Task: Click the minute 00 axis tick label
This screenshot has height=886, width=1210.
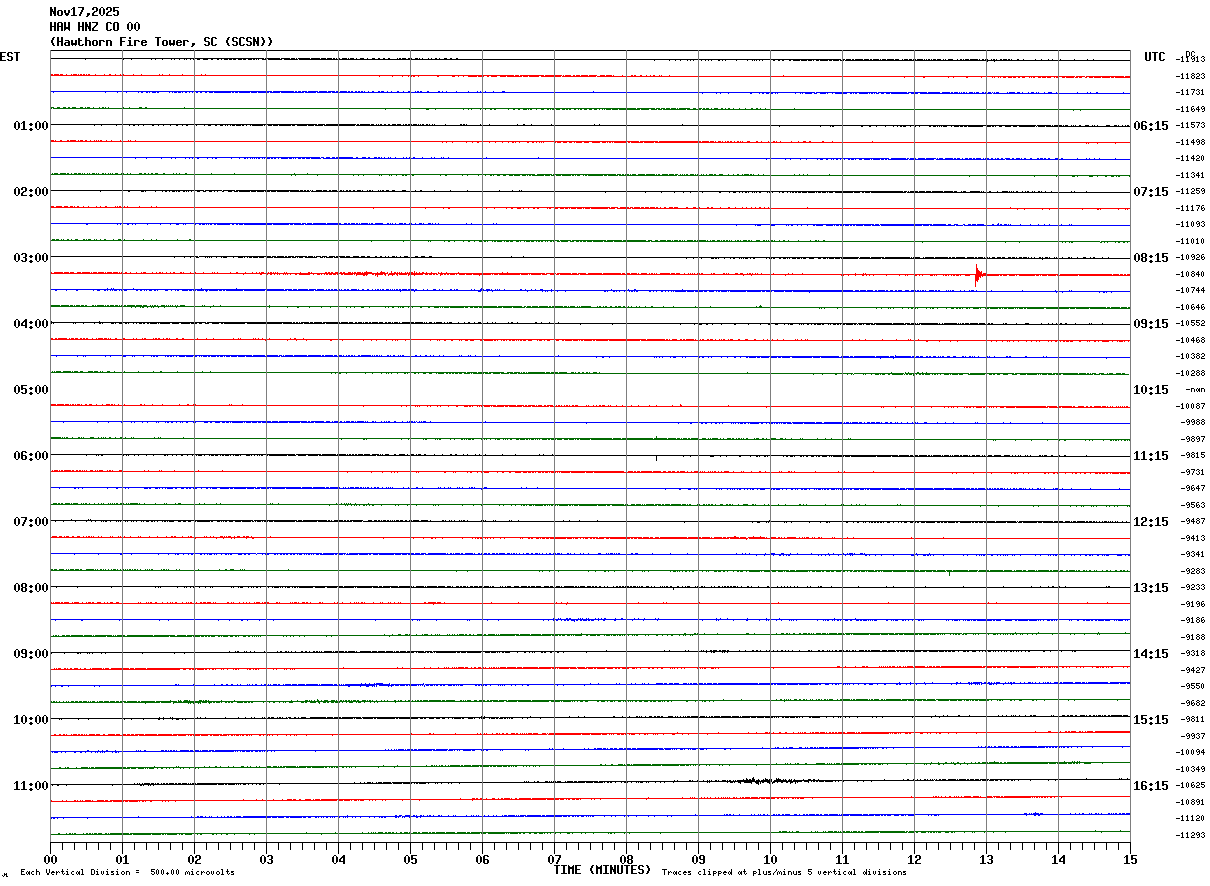Action: coord(51,859)
